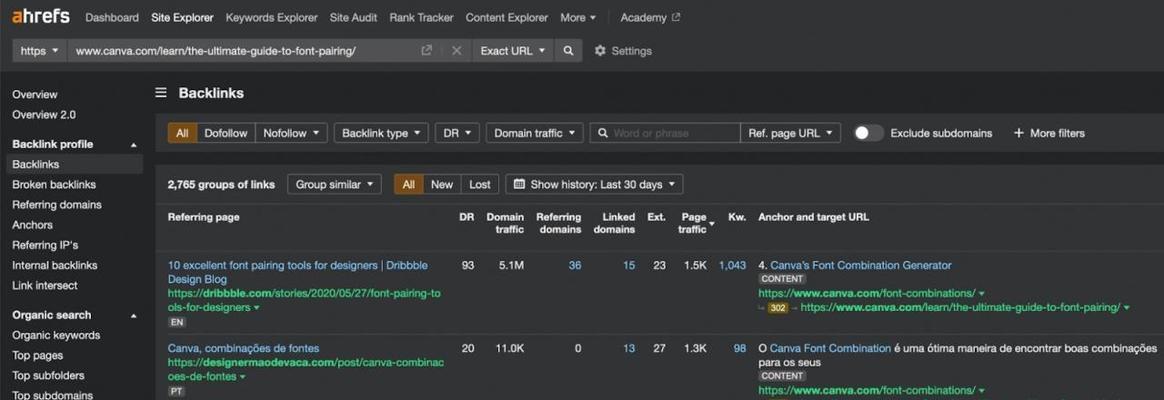
Task: Open the DR filter dropdown
Action: pos(457,133)
